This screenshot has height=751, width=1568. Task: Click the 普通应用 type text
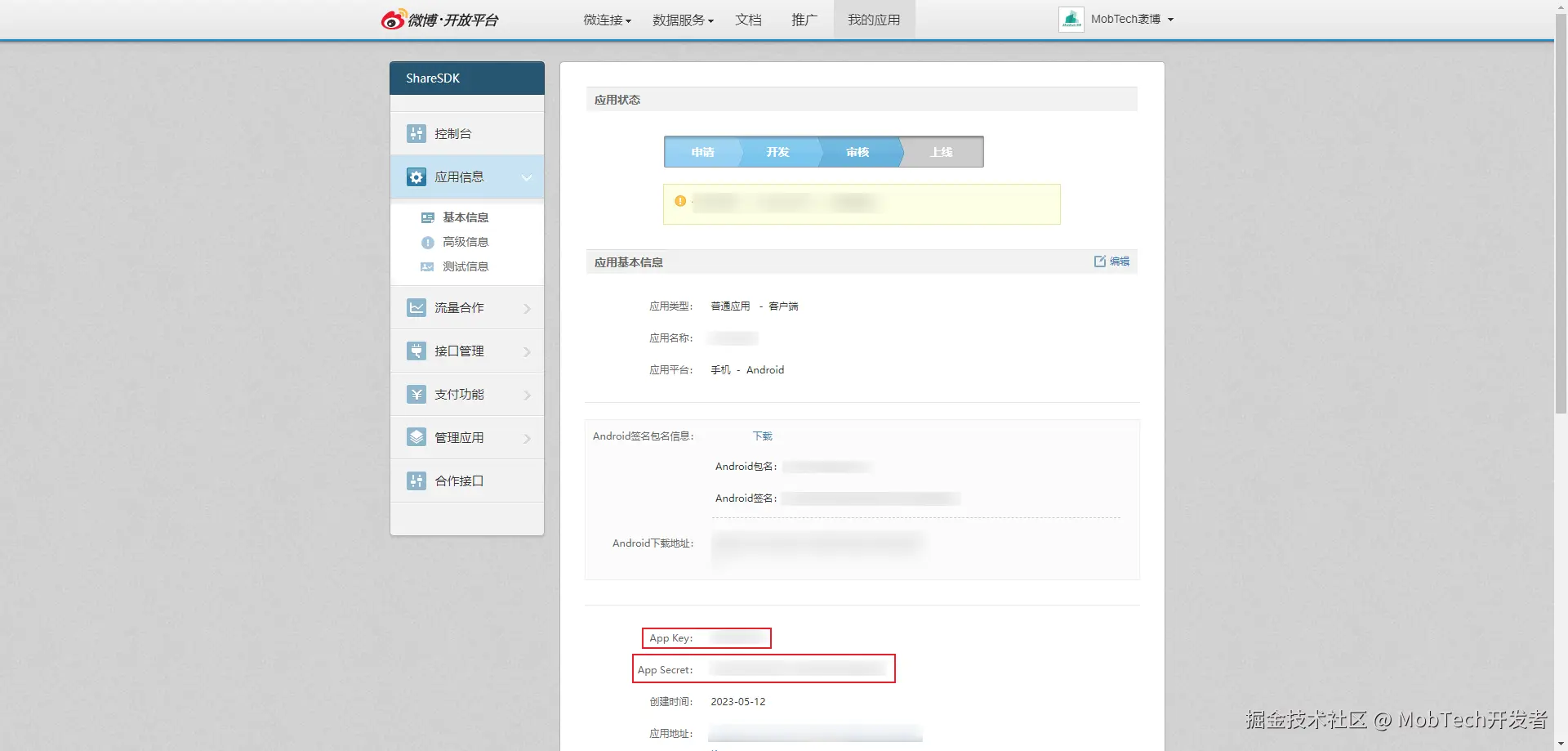click(x=730, y=306)
